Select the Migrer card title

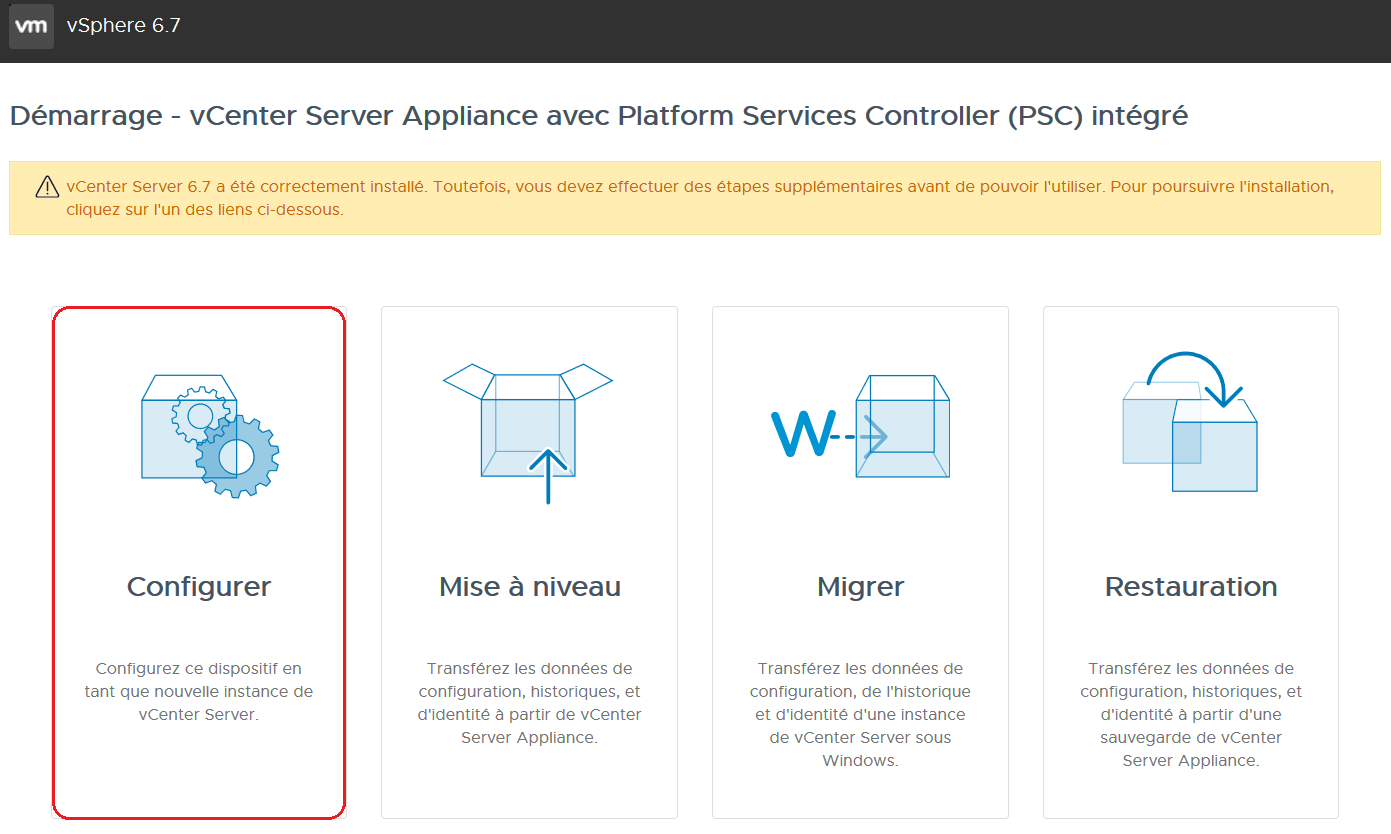point(861,586)
